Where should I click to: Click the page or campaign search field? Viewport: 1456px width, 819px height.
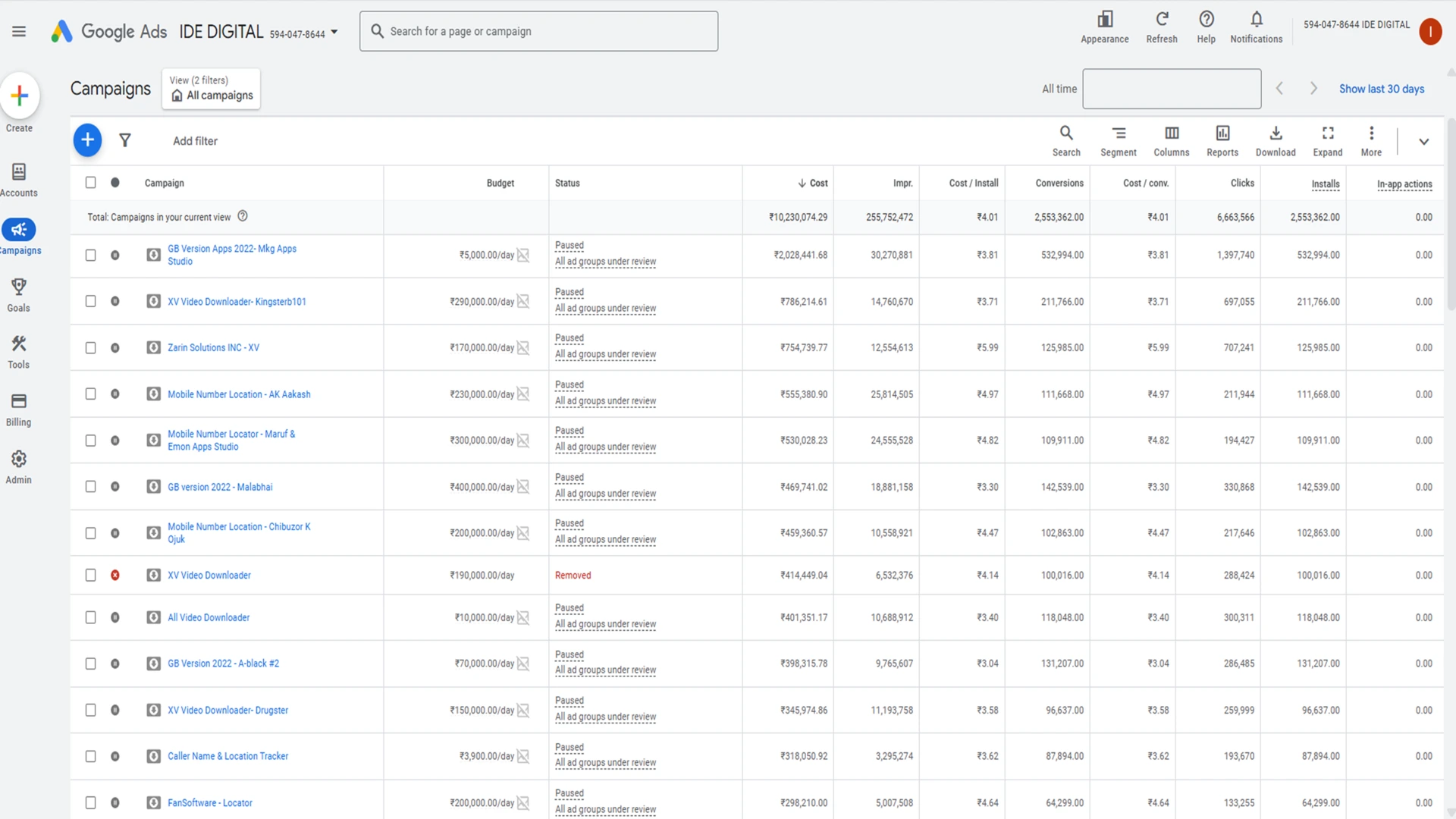(538, 31)
